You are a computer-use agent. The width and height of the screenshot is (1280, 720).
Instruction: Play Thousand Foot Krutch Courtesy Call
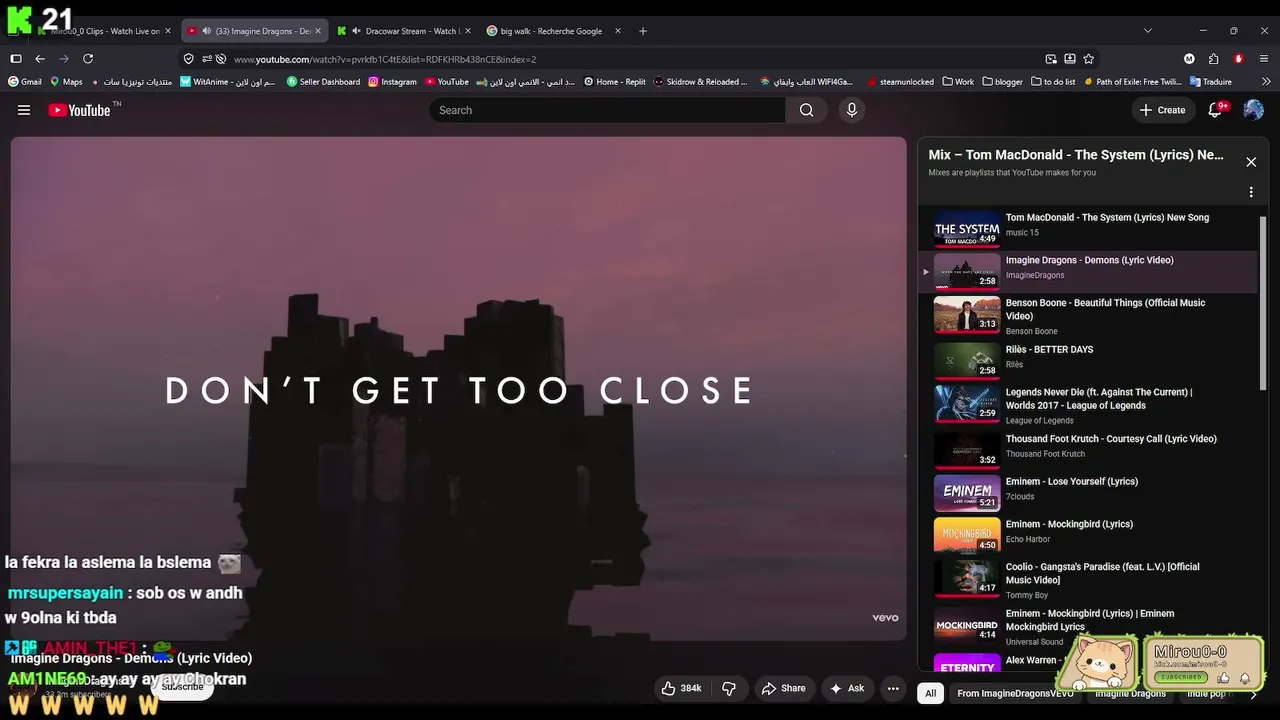click(x=1088, y=449)
